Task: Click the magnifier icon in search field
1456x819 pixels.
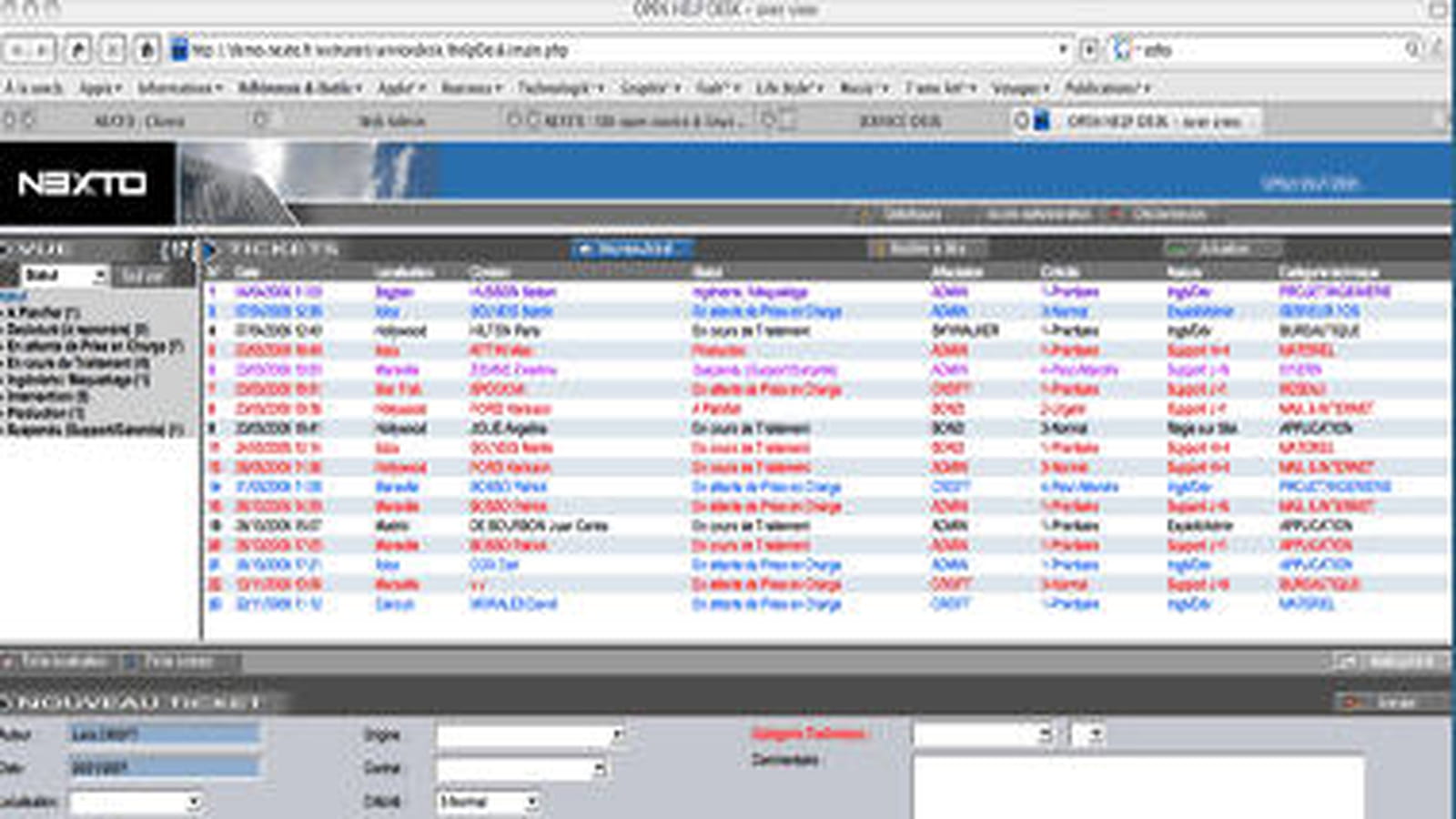Action: 1412,49
